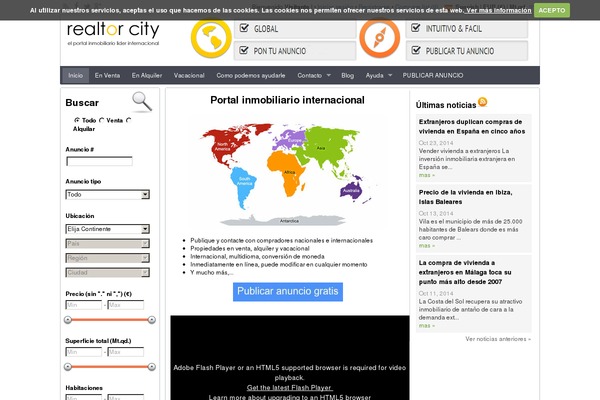Click the checkmark next to INTUITIVO & FACIL
The height and width of the screenshot is (400, 600).
[x=416, y=28]
